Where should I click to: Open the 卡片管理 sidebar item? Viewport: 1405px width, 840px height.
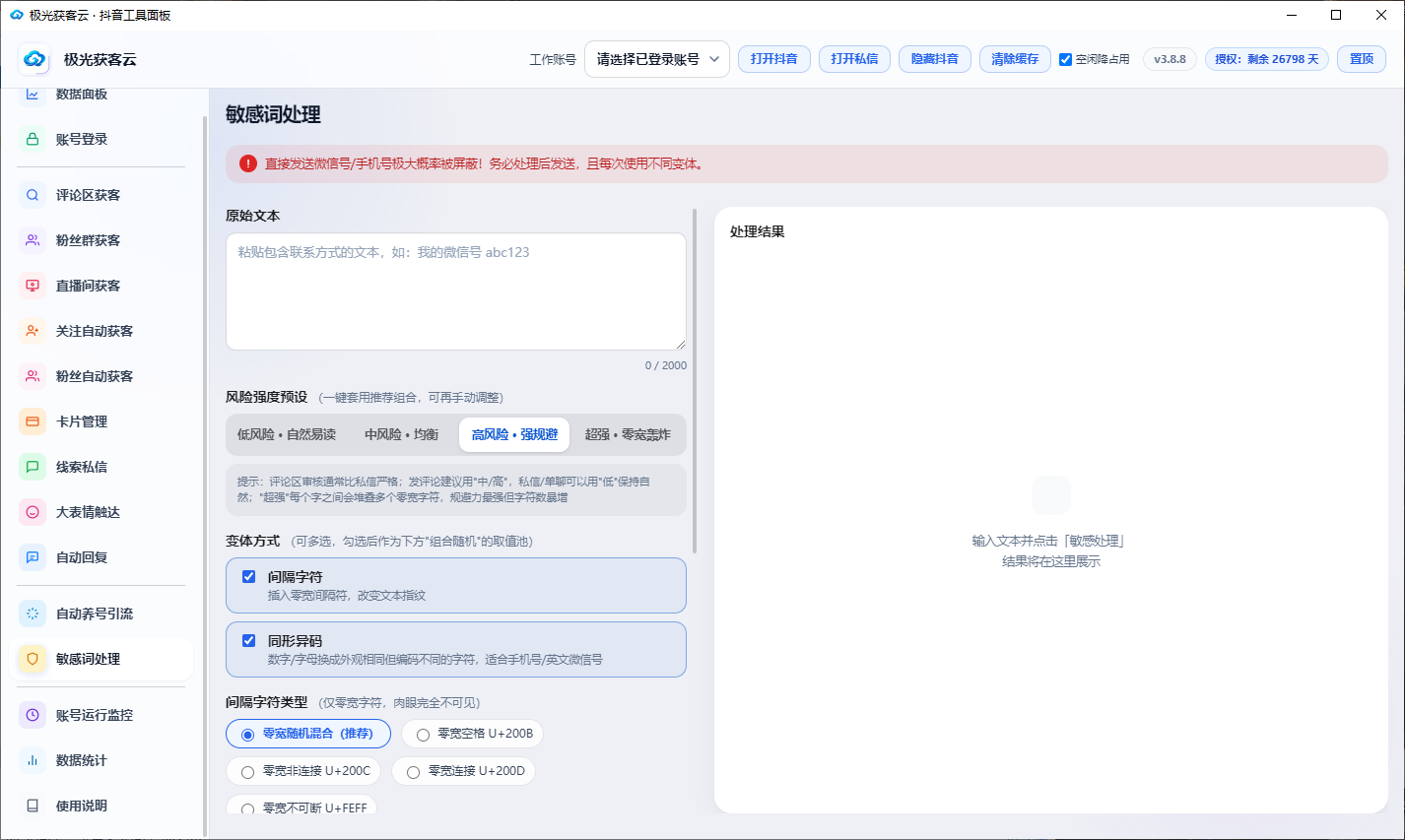(100, 421)
